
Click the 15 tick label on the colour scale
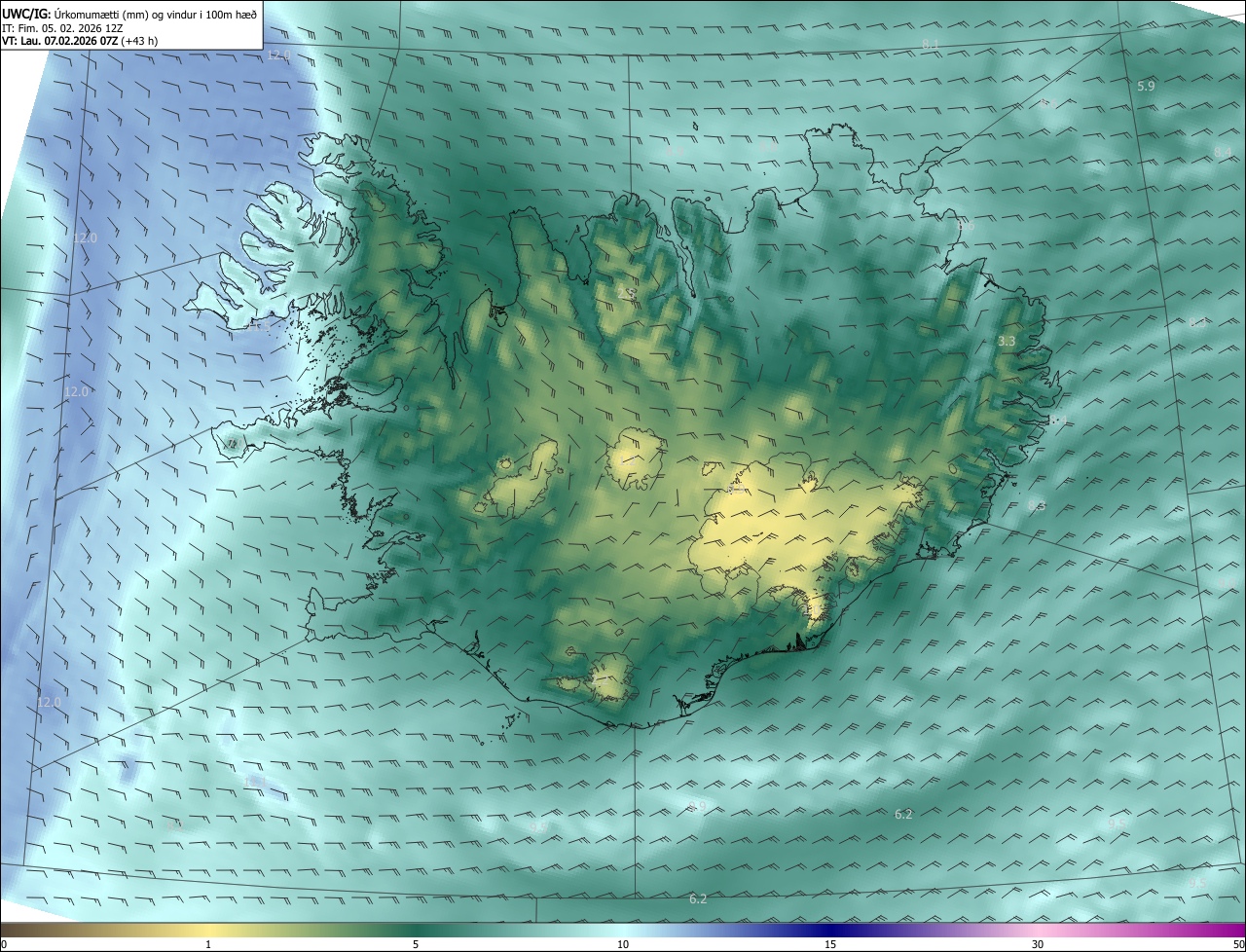[x=830, y=944]
